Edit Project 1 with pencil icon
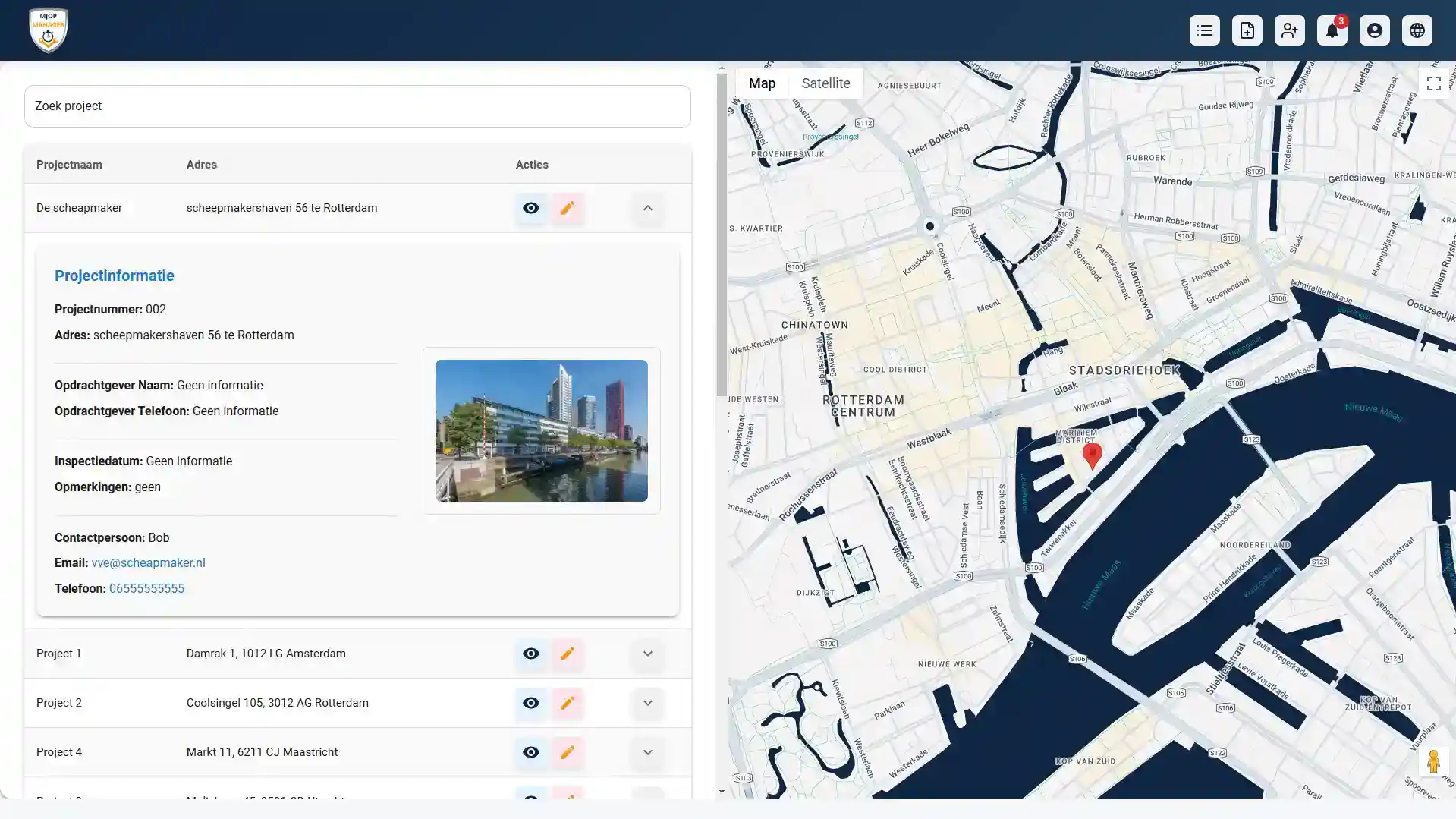 567,654
